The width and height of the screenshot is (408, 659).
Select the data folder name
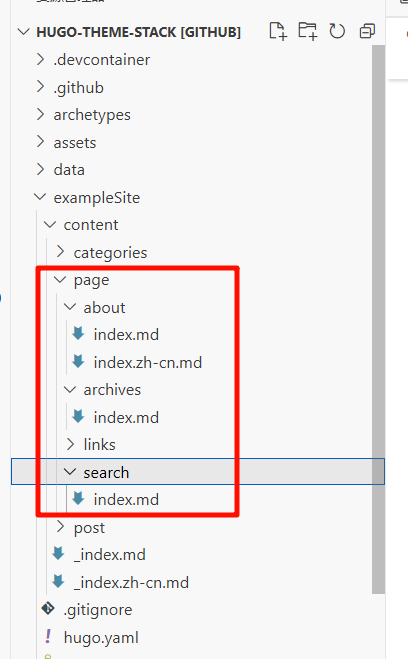[x=69, y=170]
